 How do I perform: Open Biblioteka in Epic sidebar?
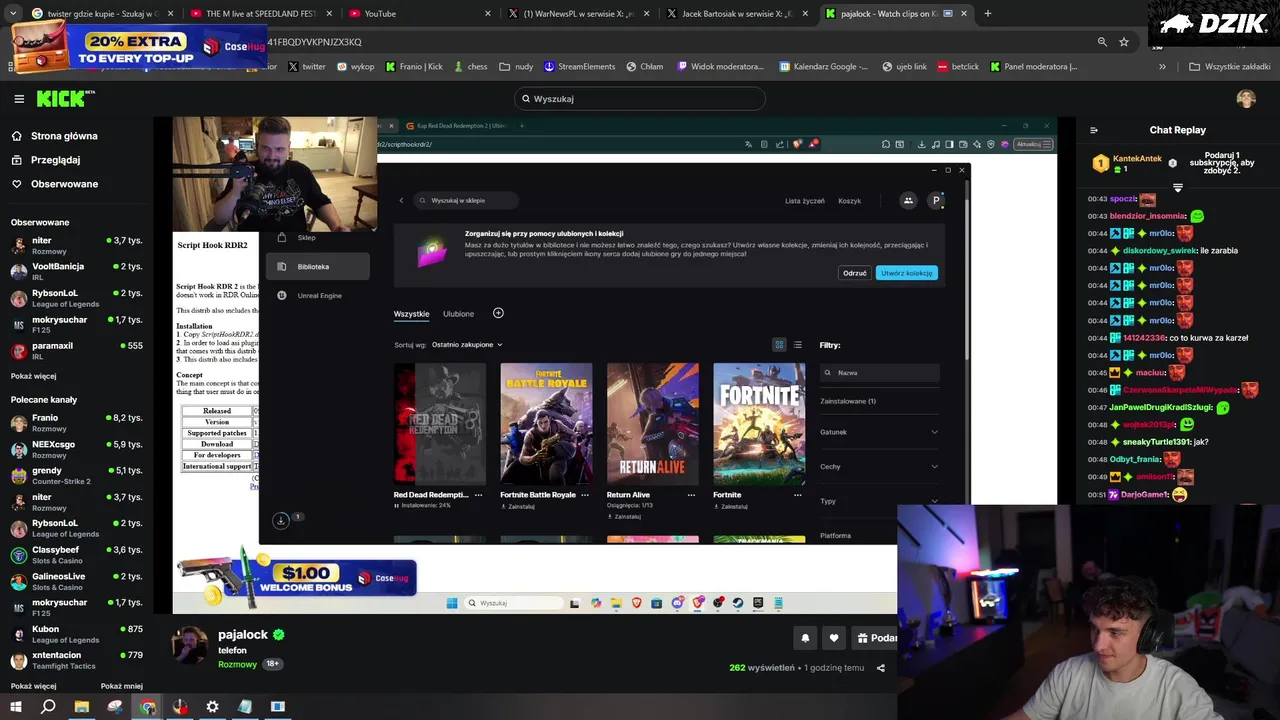pyautogui.click(x=317, y=267)
